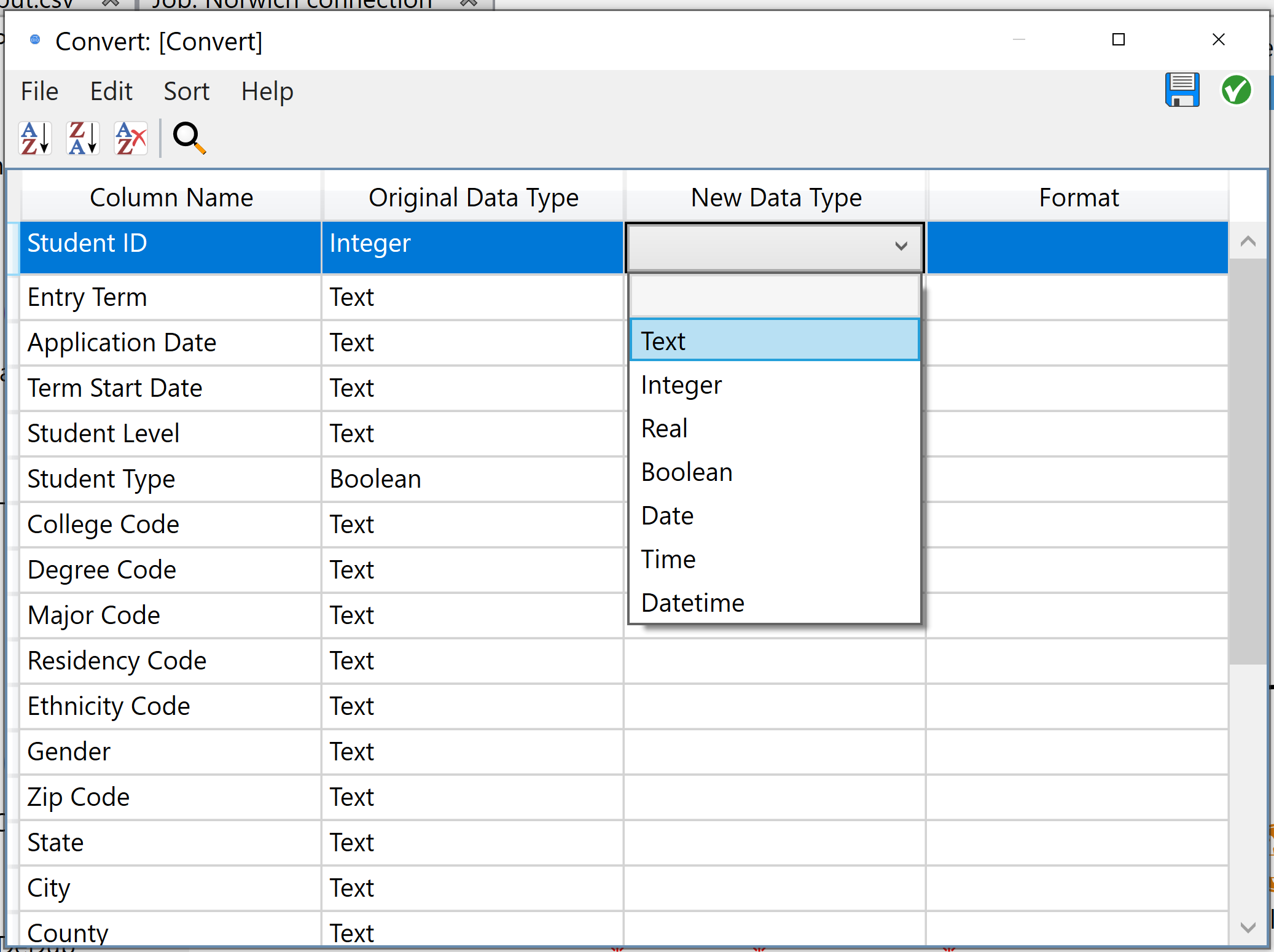Click Boolean original type of Student Type

coord(472,479)
